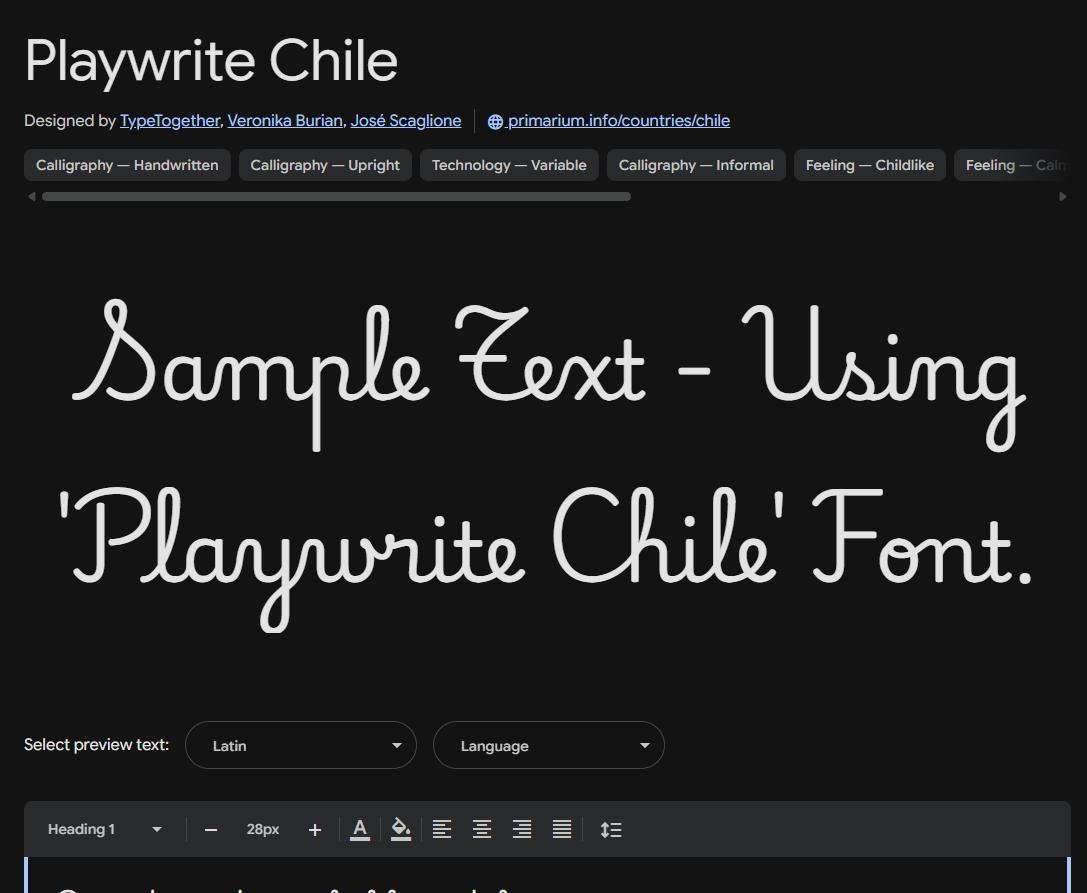Increase font size with plus icon
This screenshot has height=893, width=1087.
pos(315,830)
